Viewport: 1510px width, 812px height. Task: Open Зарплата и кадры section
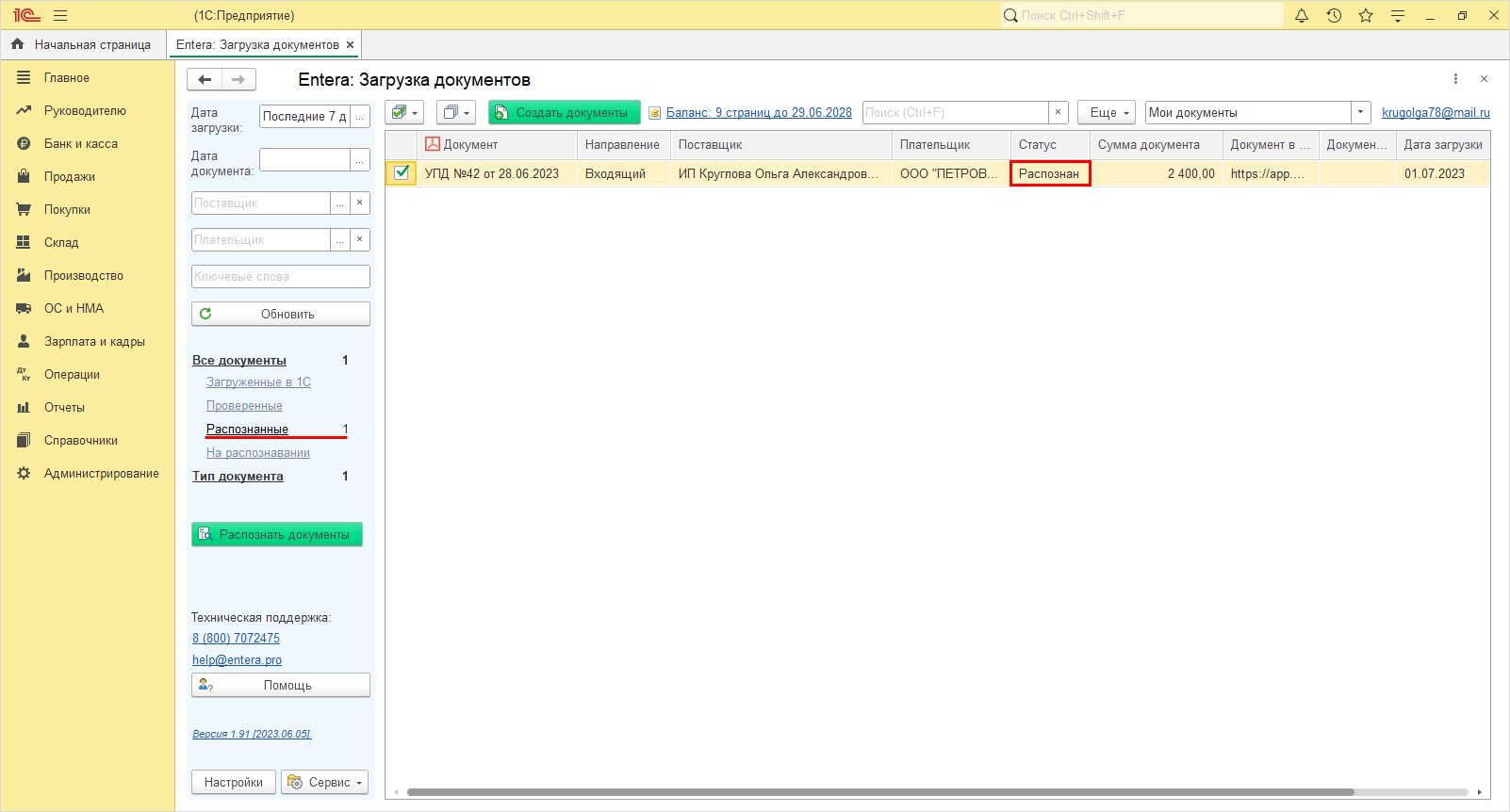(x=88, y=342)
